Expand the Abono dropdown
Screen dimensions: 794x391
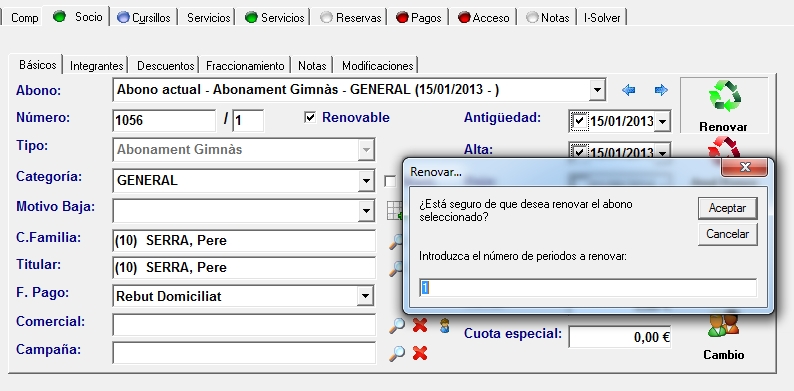598,91
